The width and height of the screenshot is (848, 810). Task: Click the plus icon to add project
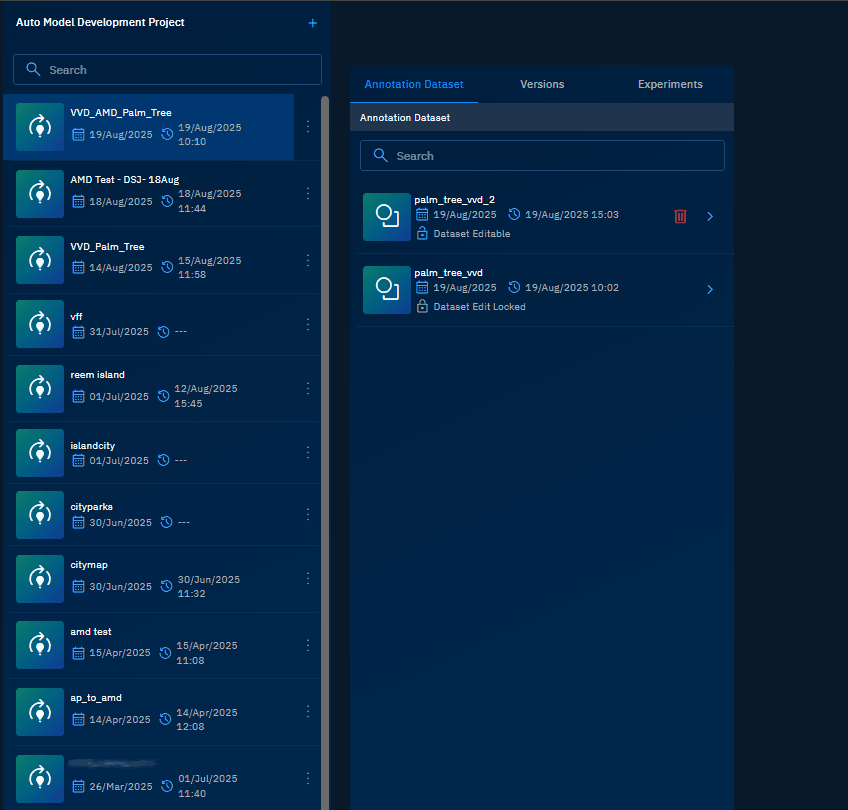click(312, 22)
